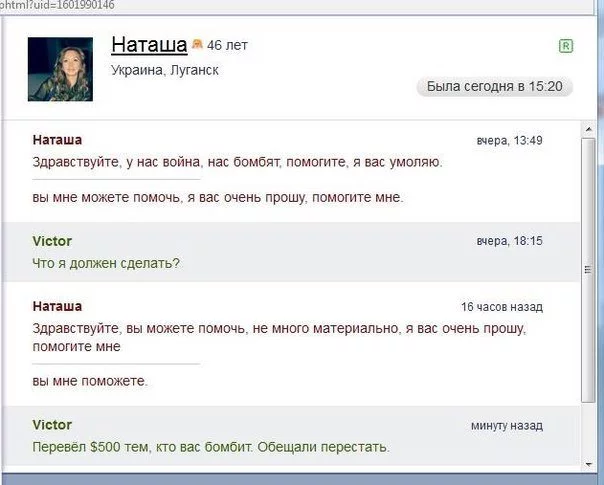Click Victor's name above 'Что я должен сделать?'
This screenshot has height=485, width=604.
[x=52, y=241]
